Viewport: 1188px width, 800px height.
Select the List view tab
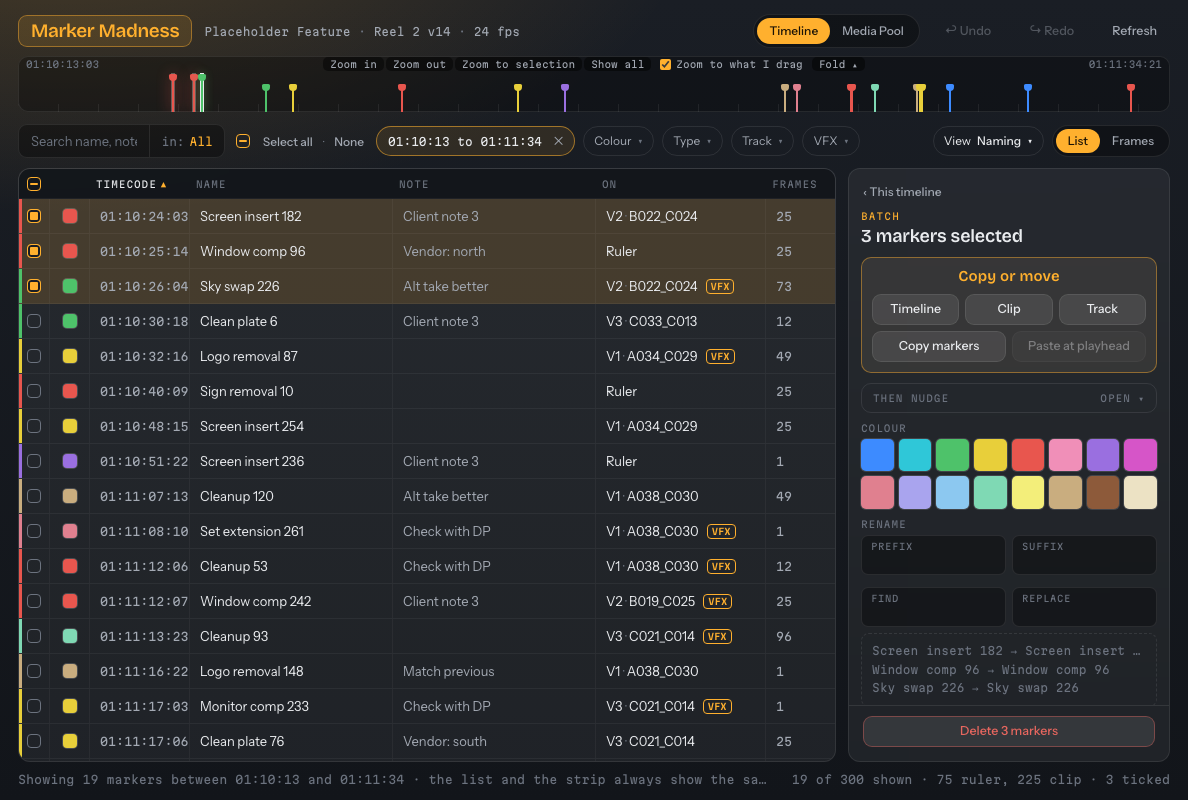click(1077, 141)
